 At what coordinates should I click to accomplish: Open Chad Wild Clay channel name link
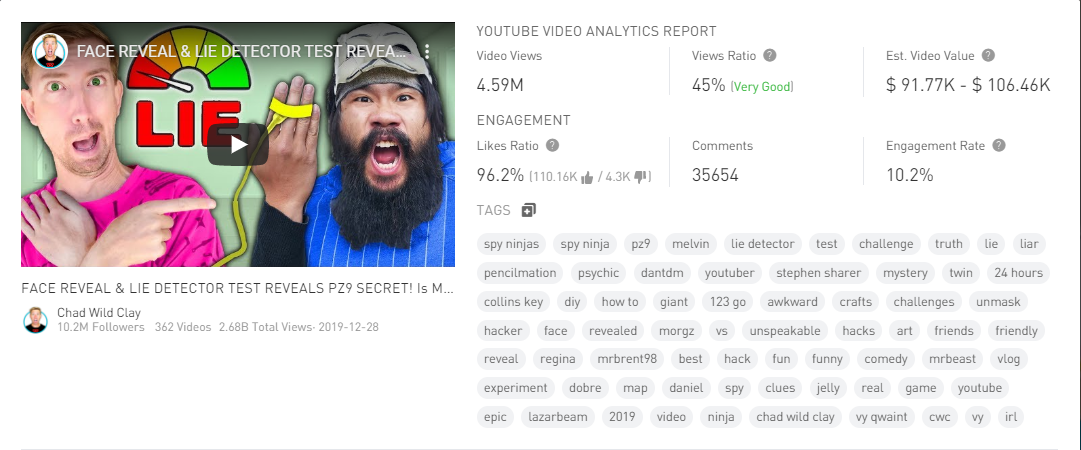[x=99, y=313]
